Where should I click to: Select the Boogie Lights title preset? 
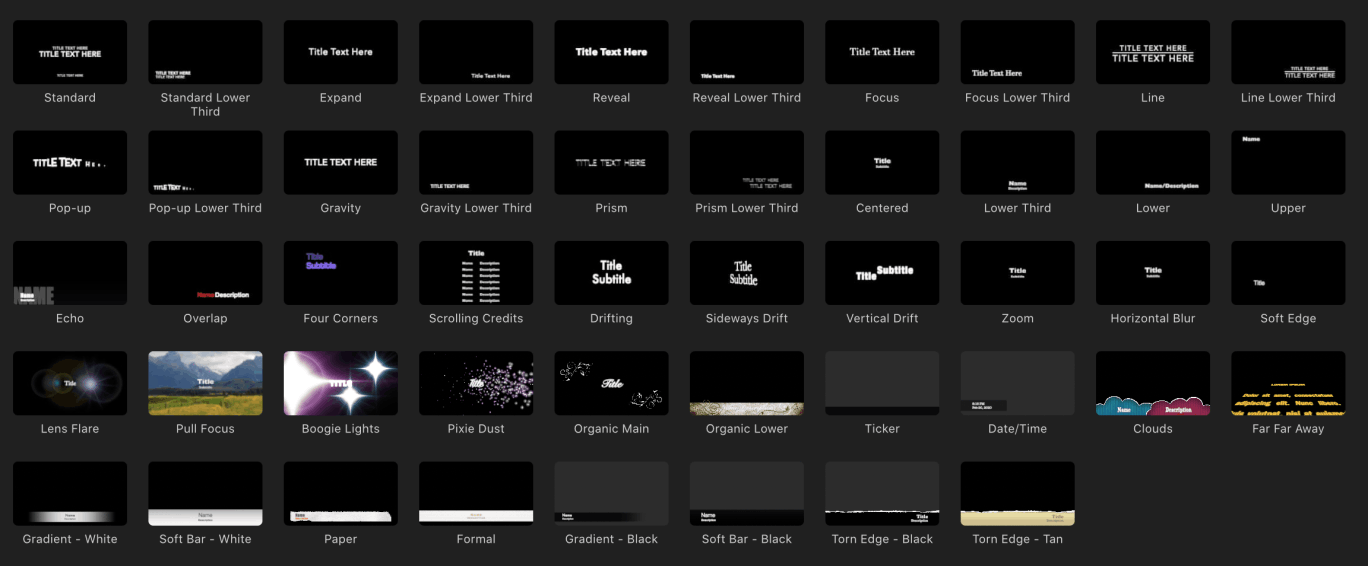[x=341, y=383]
